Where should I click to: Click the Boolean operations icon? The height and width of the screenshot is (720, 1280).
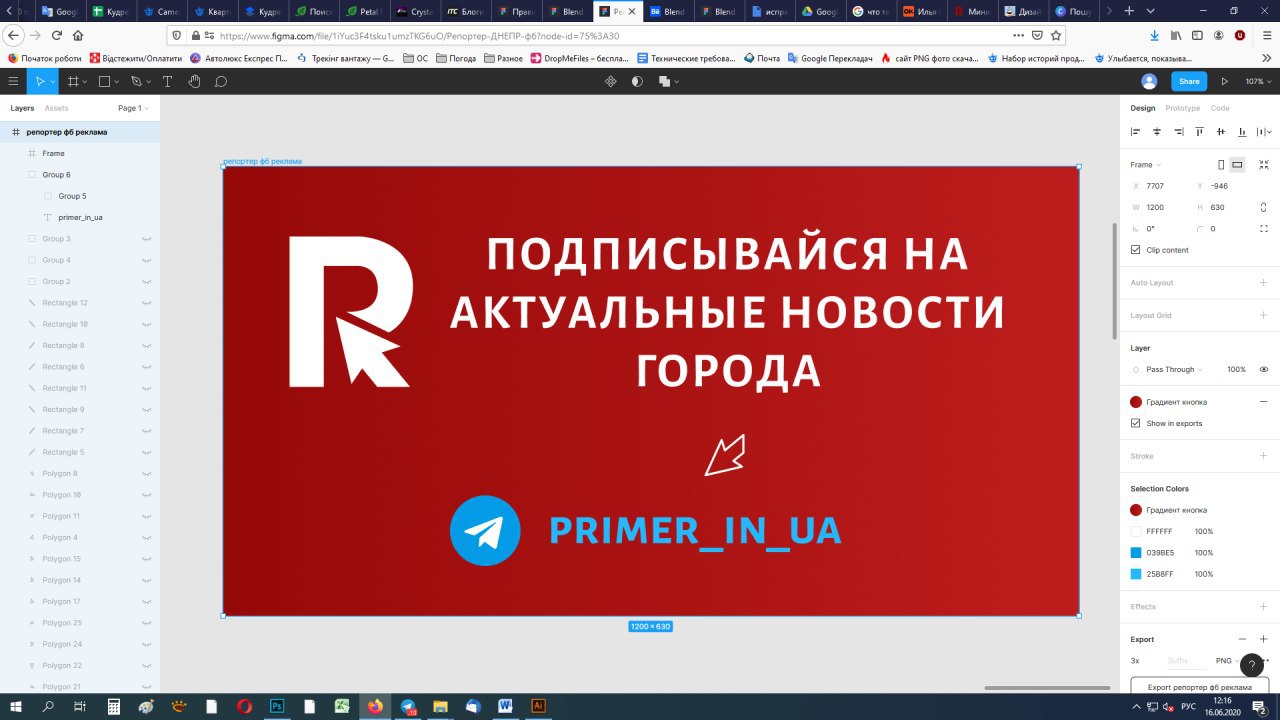coord(664,81)
